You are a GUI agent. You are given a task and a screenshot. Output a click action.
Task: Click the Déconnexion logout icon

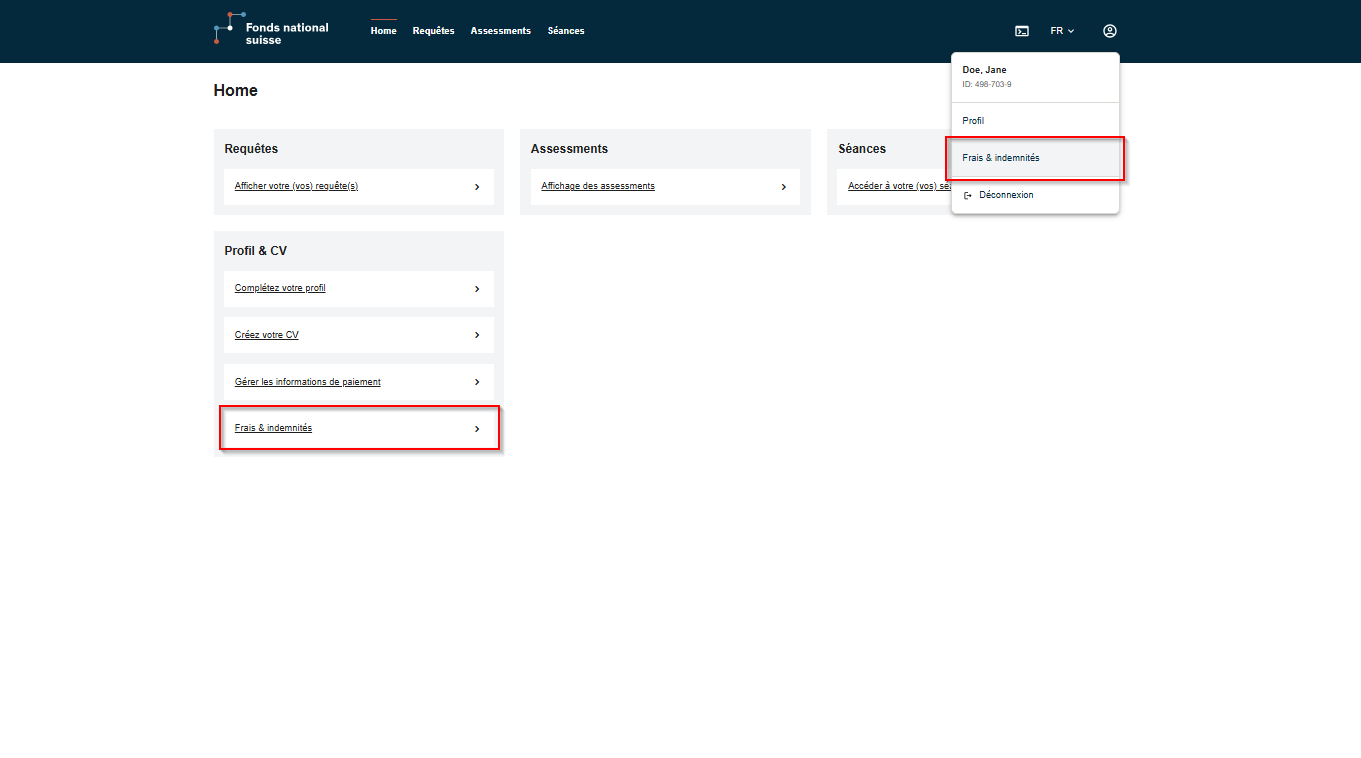967,195
